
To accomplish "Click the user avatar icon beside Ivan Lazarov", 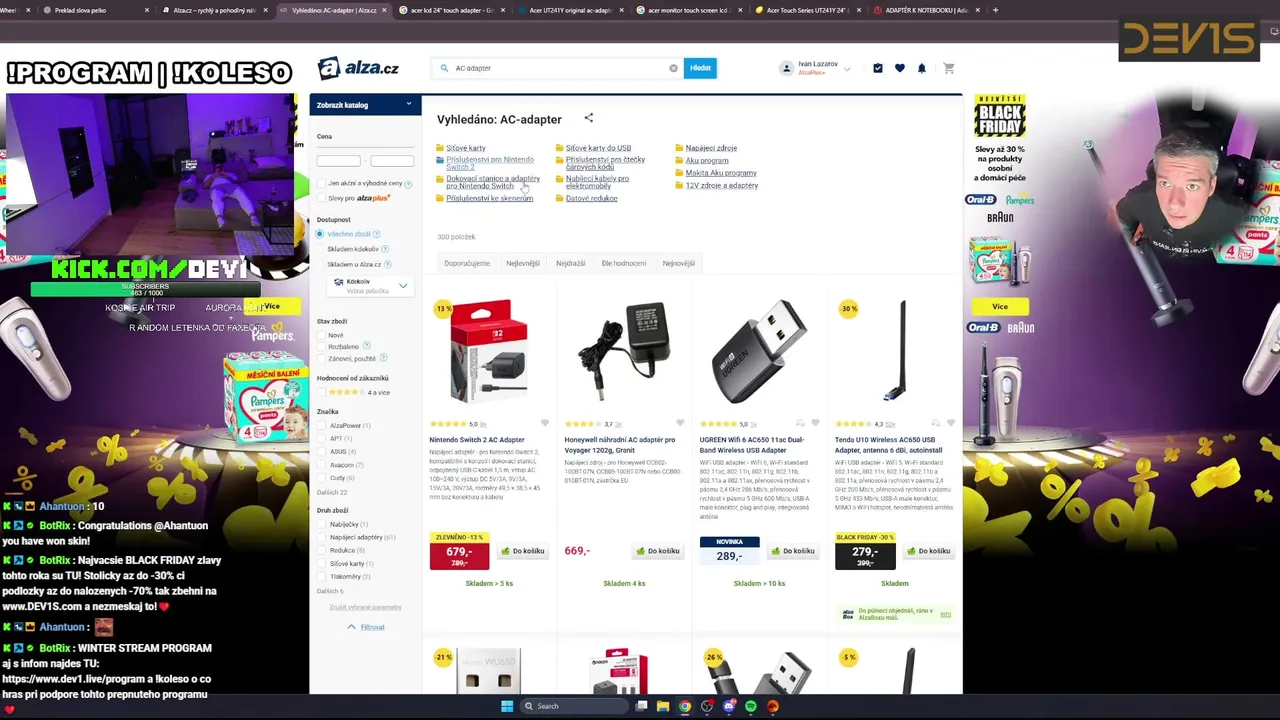I will point(787,68).
